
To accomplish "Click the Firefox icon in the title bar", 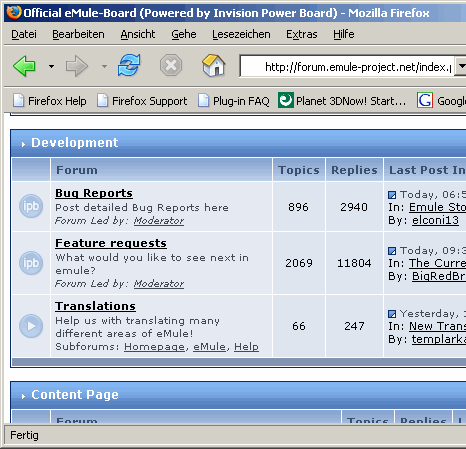I will pos(14,13).
